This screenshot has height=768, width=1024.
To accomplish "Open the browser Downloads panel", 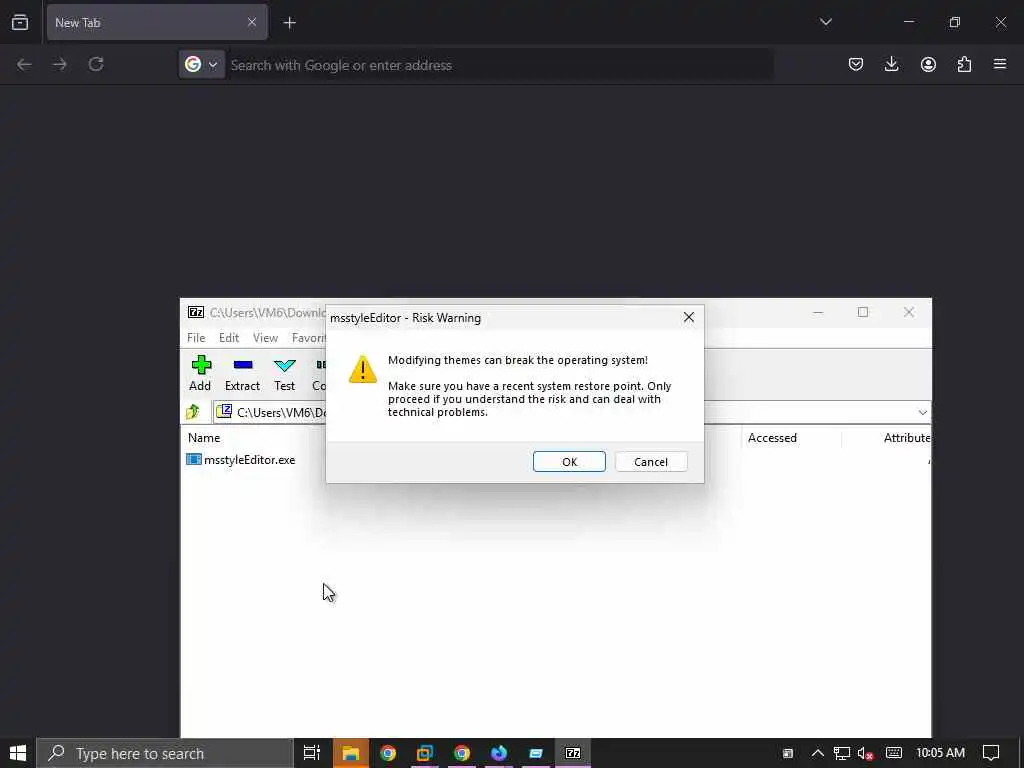I will pos(891,64).
